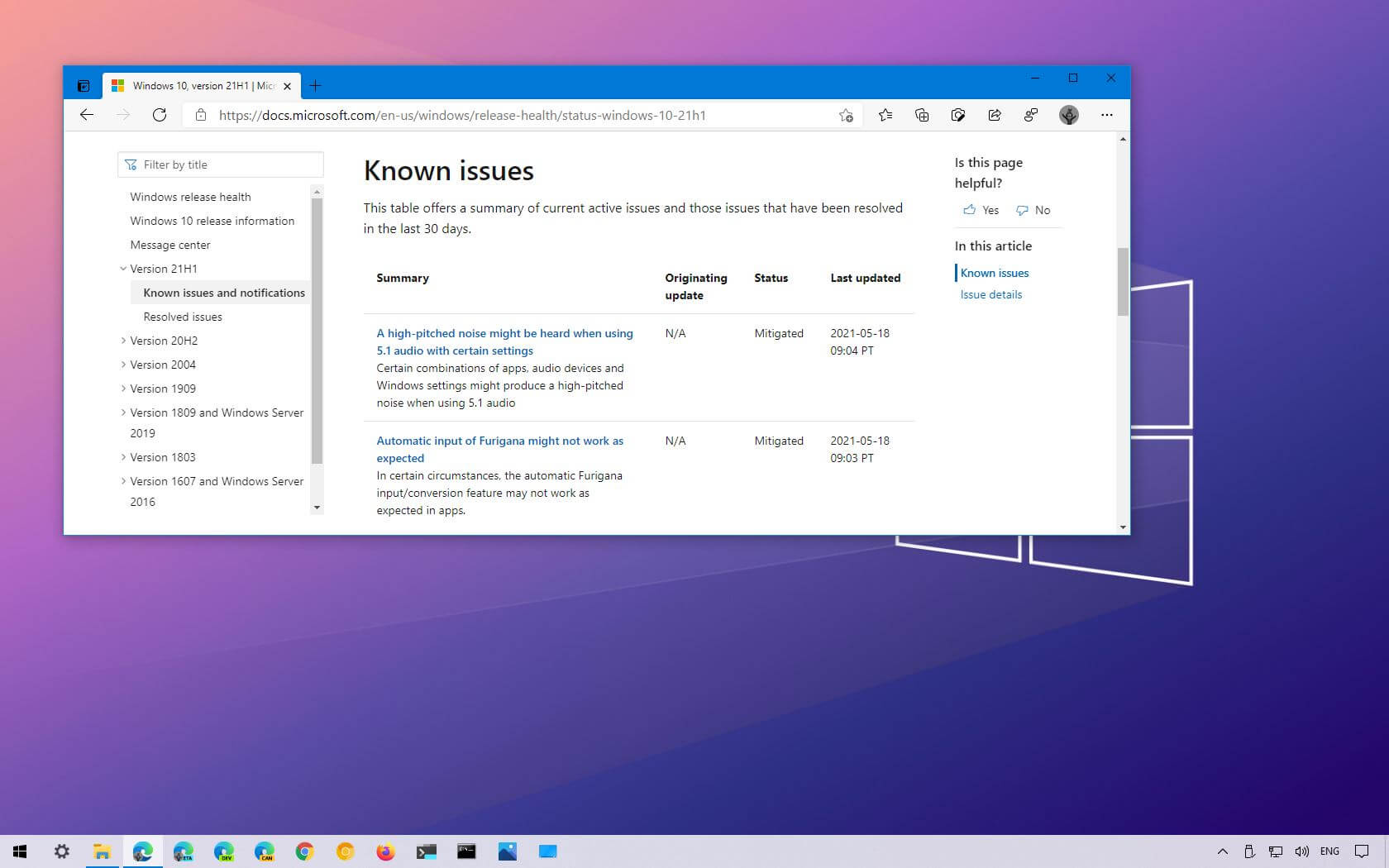Expand the Version 20H2 tree node
1389x868 pixels.
coord(123,341)
